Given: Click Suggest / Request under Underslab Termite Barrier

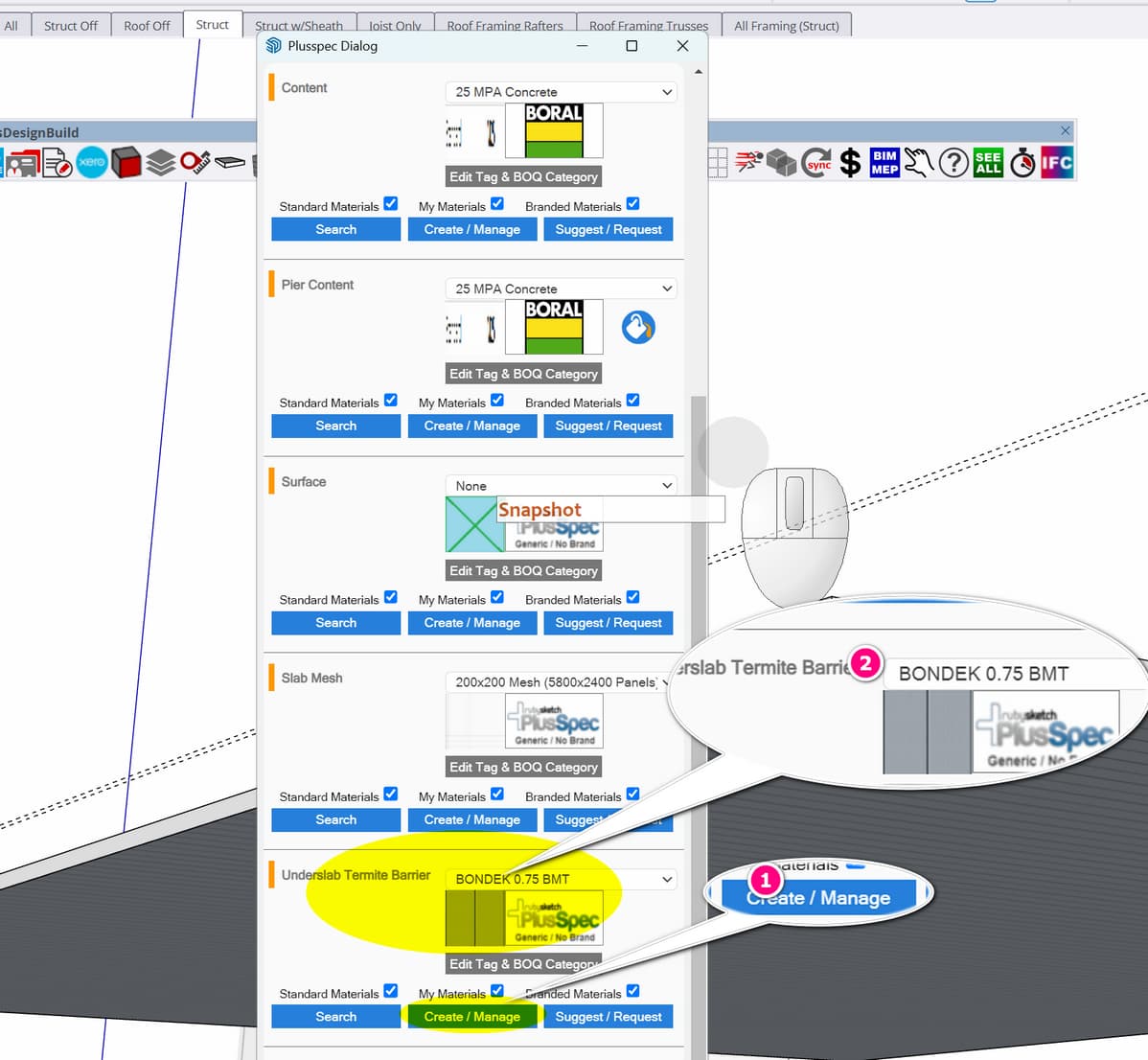Looking at the screenshot, I should click(608, 1017).
